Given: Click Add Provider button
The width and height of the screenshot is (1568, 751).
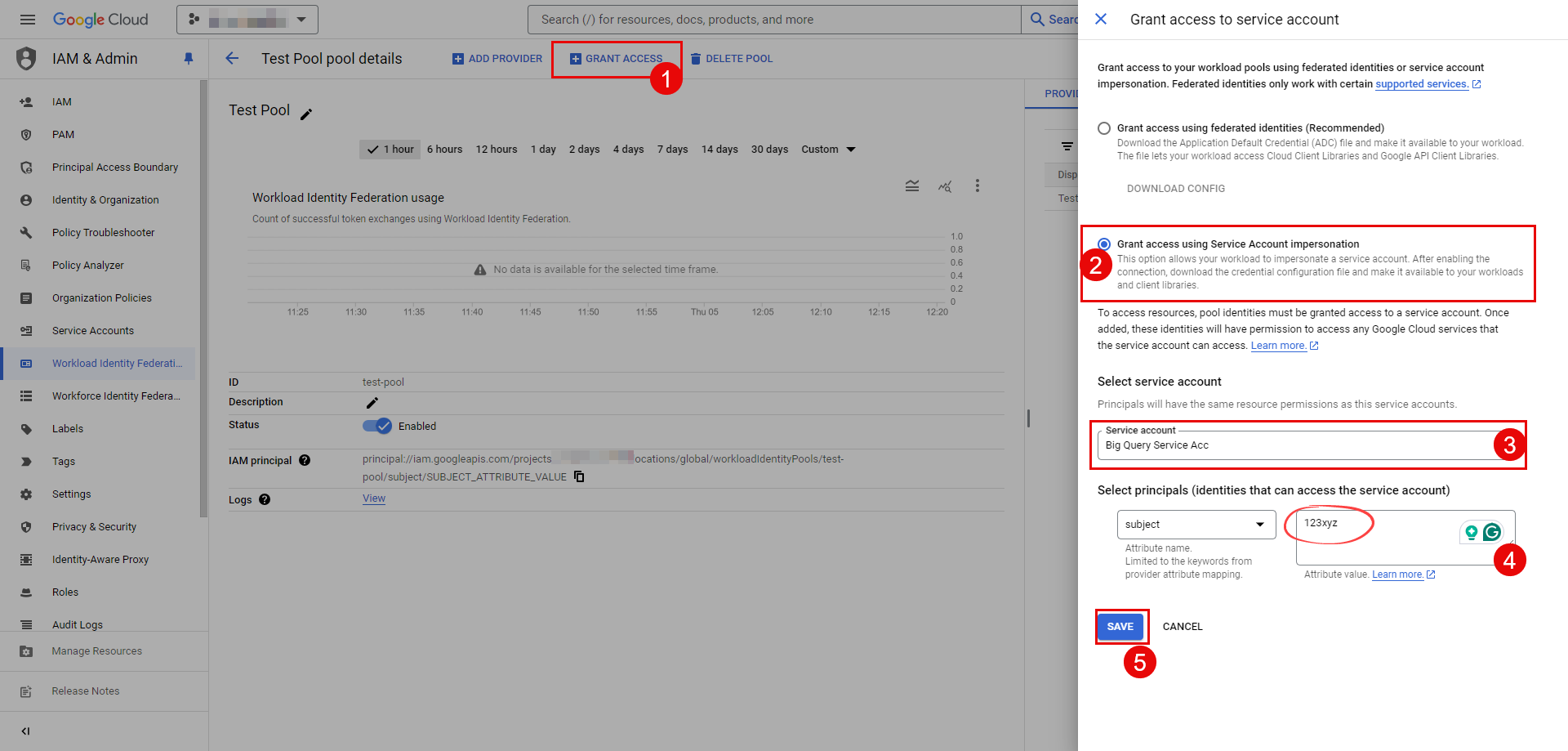Looking at the screenshot, I should point(497,59).
